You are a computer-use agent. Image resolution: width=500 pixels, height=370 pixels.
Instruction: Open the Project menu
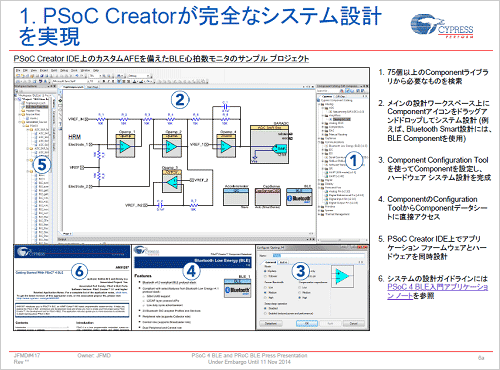coord(44,71)
